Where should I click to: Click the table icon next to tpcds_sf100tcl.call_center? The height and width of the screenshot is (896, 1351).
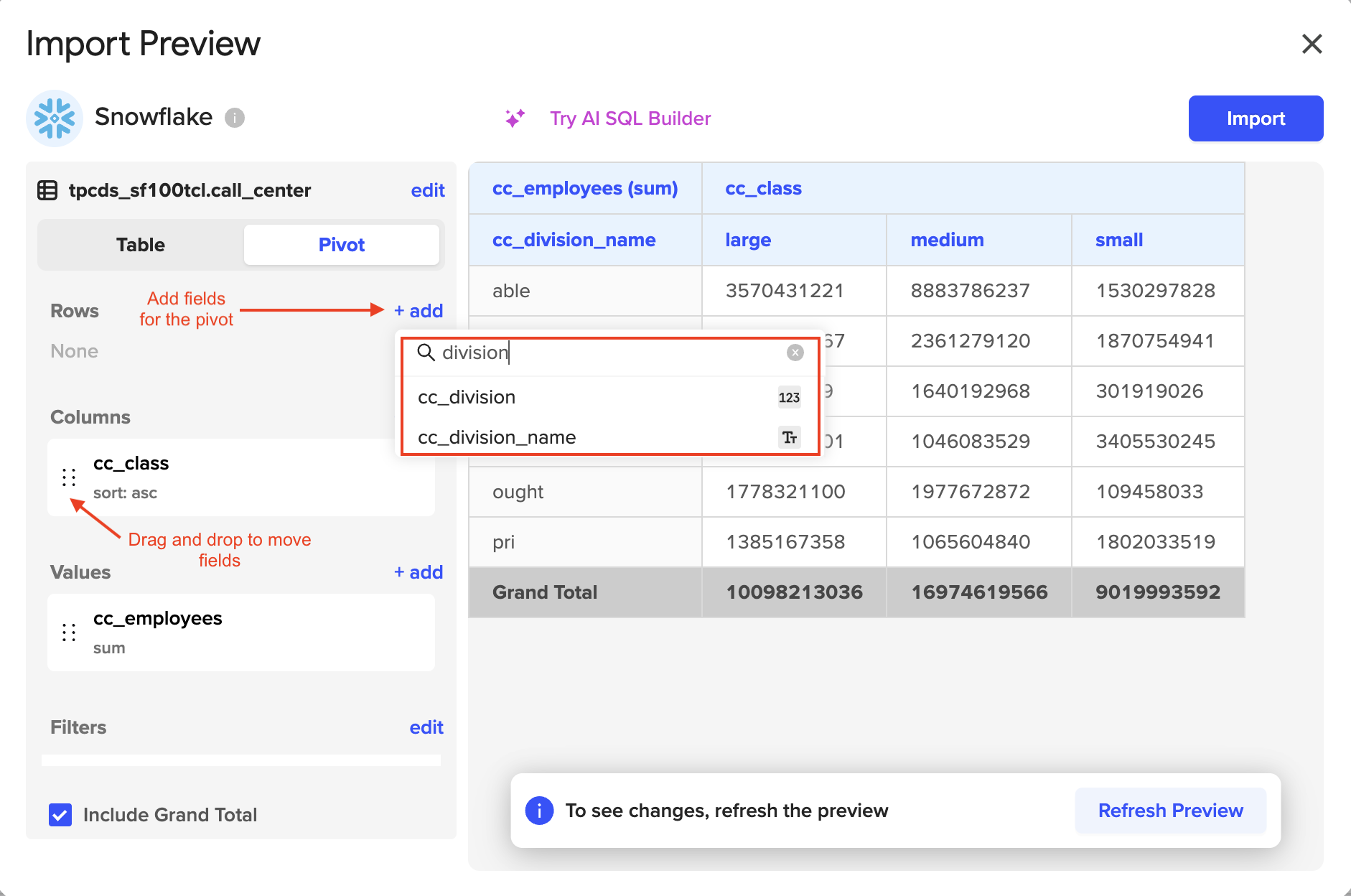tap(47, 190)
